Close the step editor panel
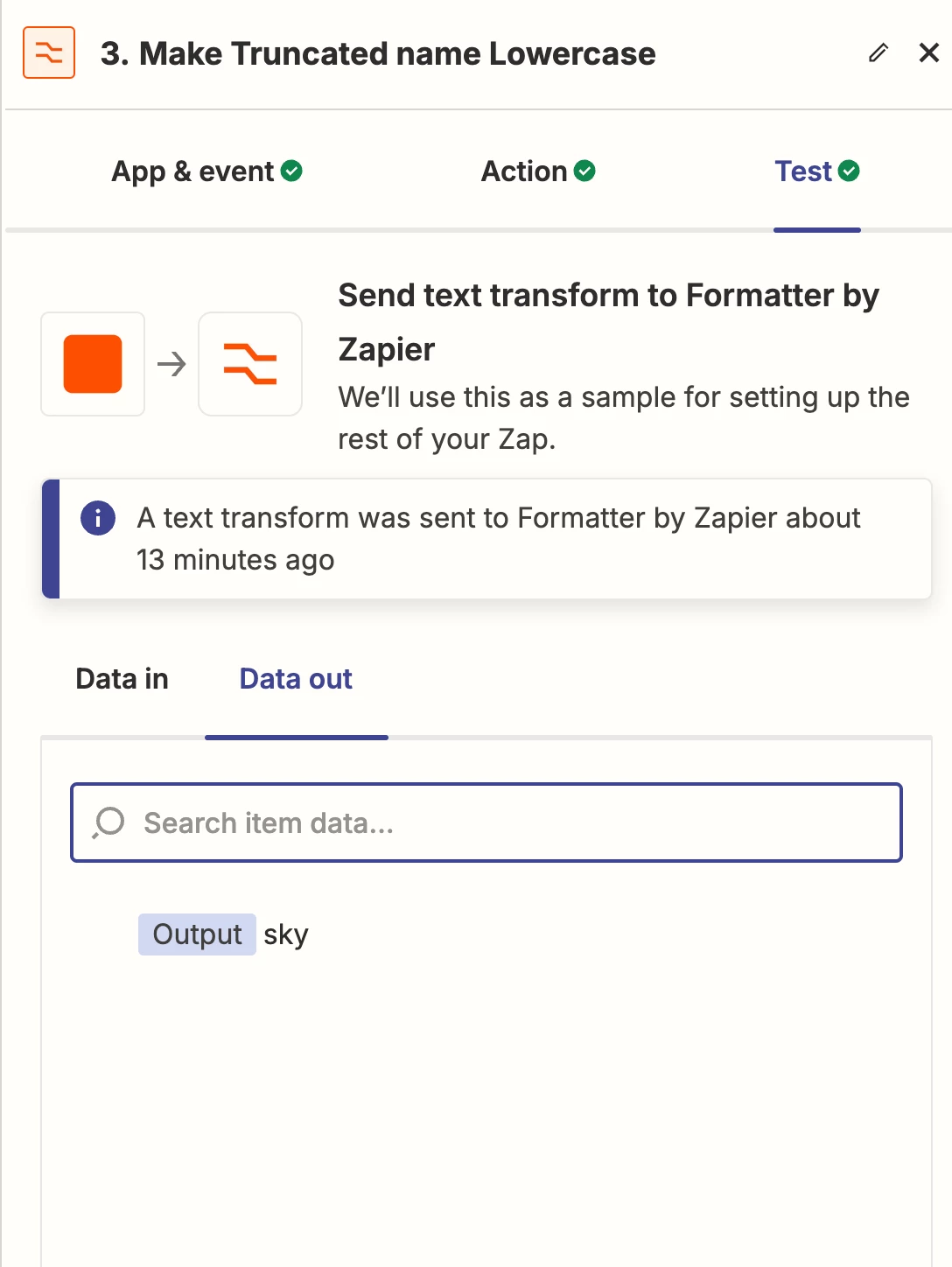Screen dimensions: 952x1267 [x=929, y=52]
